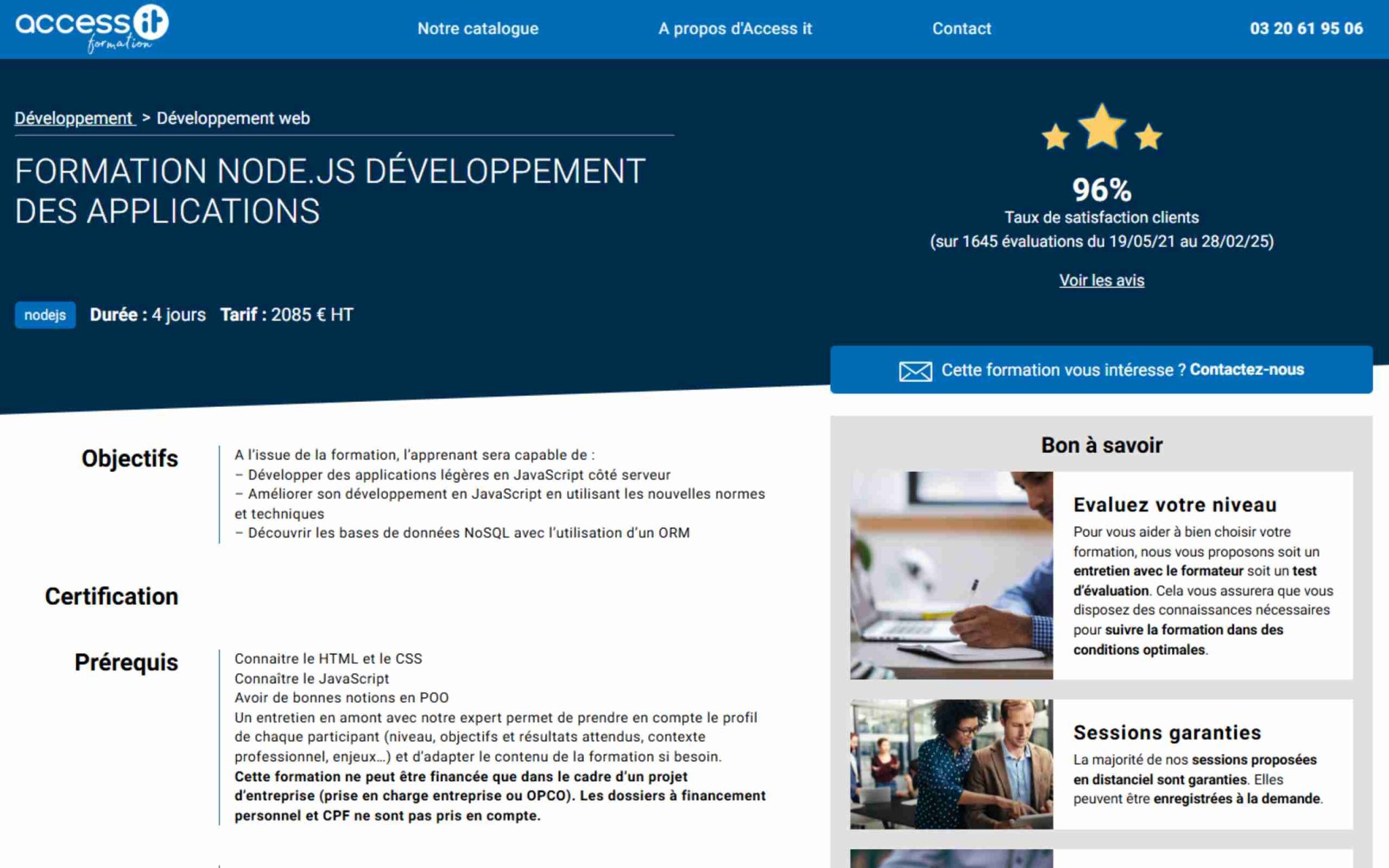1389x868 pixels.
Task: Follow the Développement breadcrumb link
Action: pyautogui.click(x=75, y=118)
